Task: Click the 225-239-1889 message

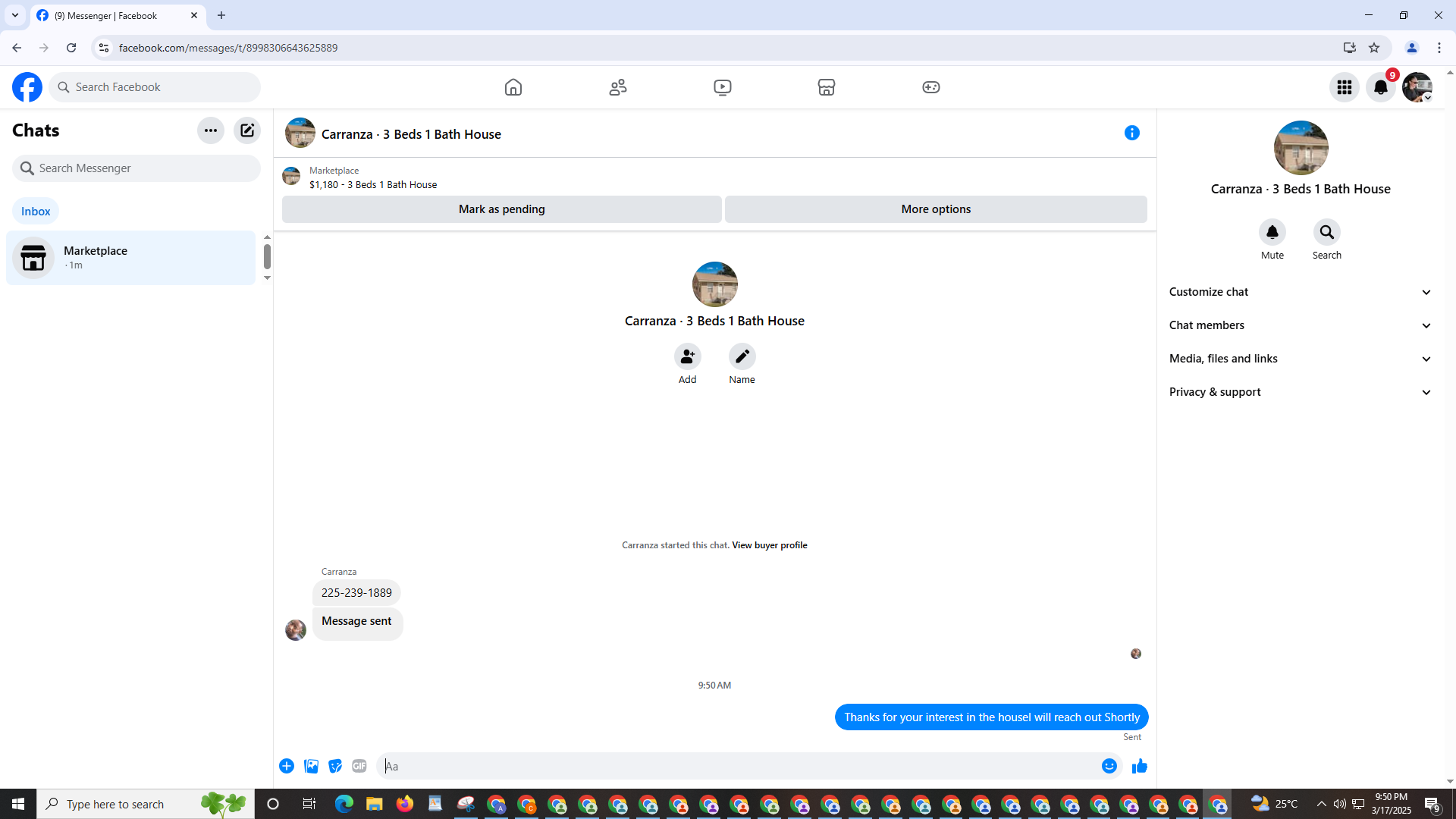Action: point(356,593)
